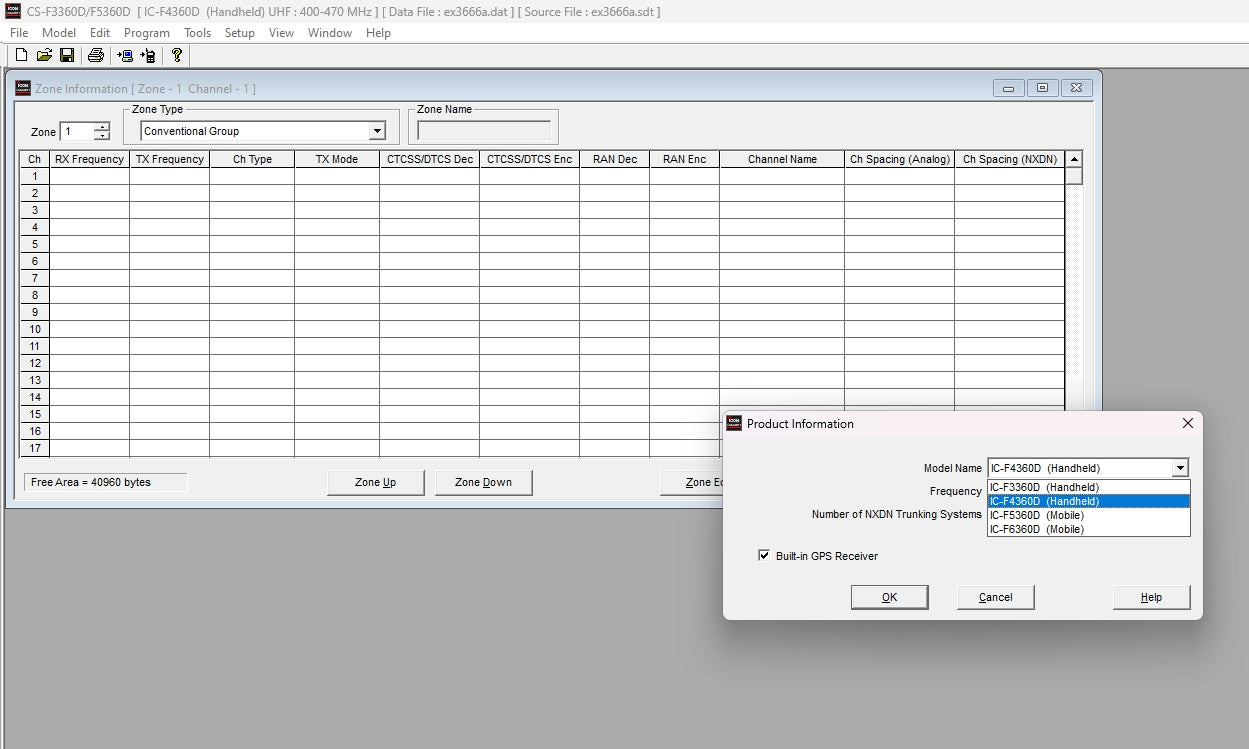This screenshot has height=749, width=1249.
Task: Click the Write to radio icon
Action: click(x=148, y=55)
